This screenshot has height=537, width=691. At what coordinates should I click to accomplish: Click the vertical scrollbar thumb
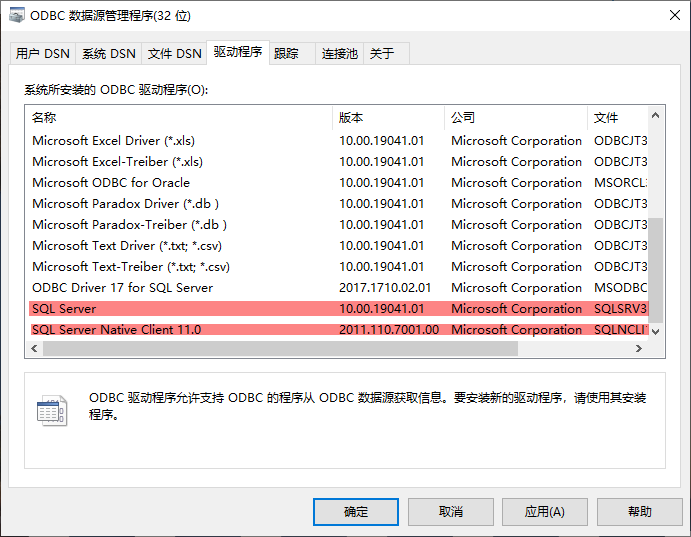[x=656, y=270]
